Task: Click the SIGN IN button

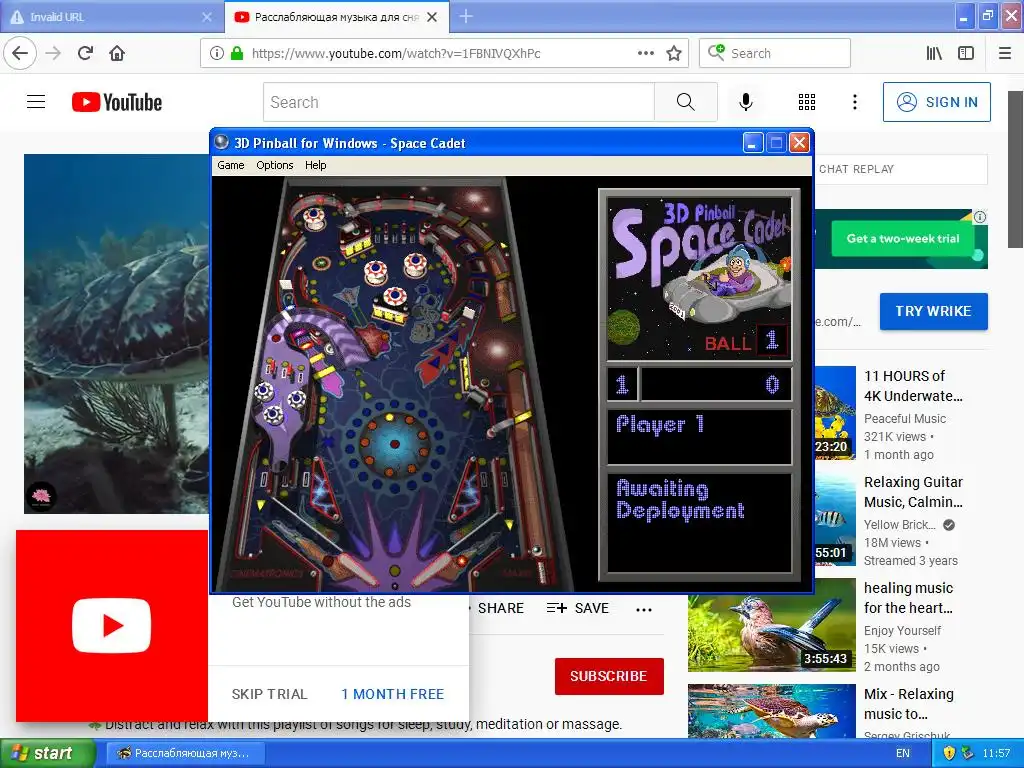Action: [x=936, y=102]
